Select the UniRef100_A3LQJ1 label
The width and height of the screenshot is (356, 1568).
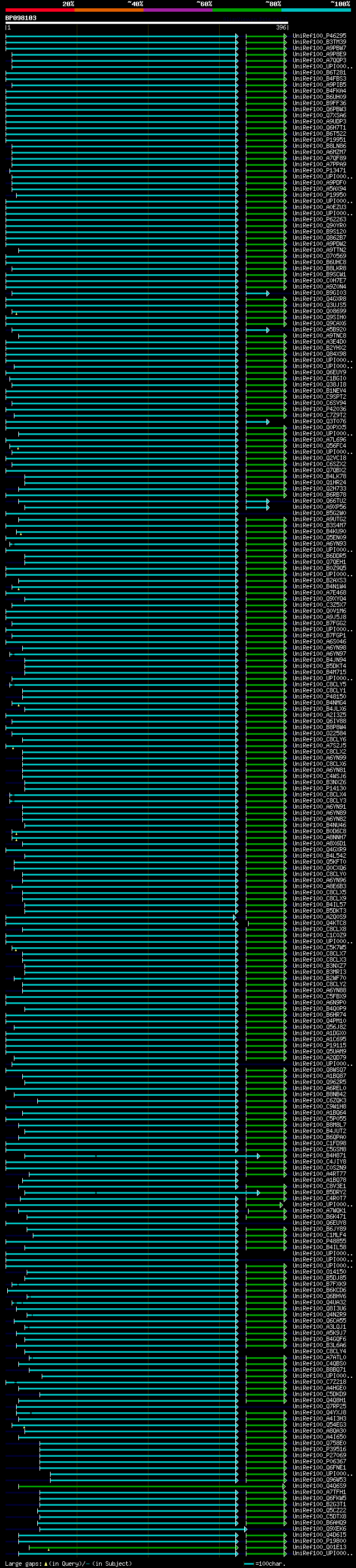coord(319,1327)
